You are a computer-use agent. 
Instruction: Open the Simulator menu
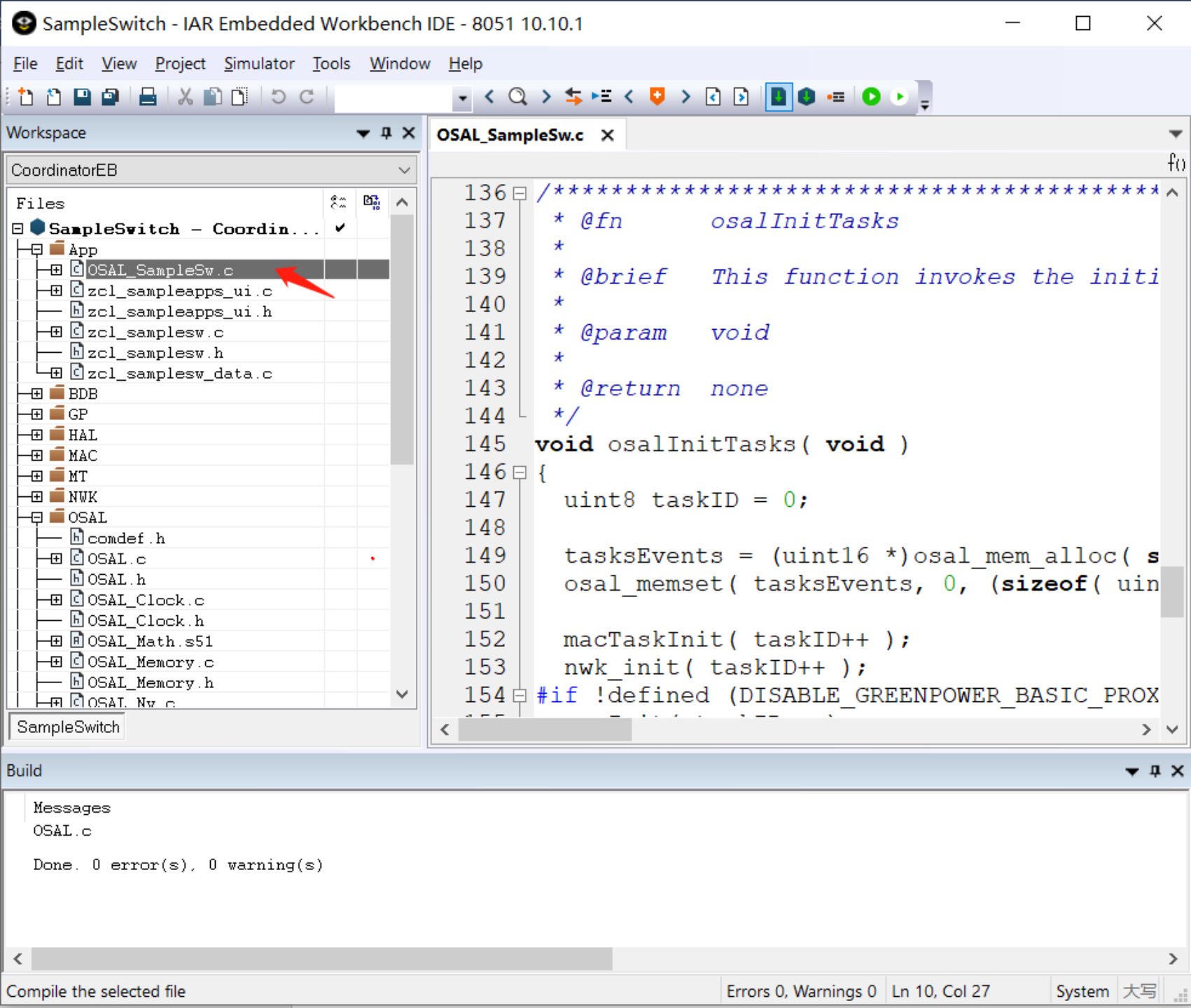click(x=259, y=64)
